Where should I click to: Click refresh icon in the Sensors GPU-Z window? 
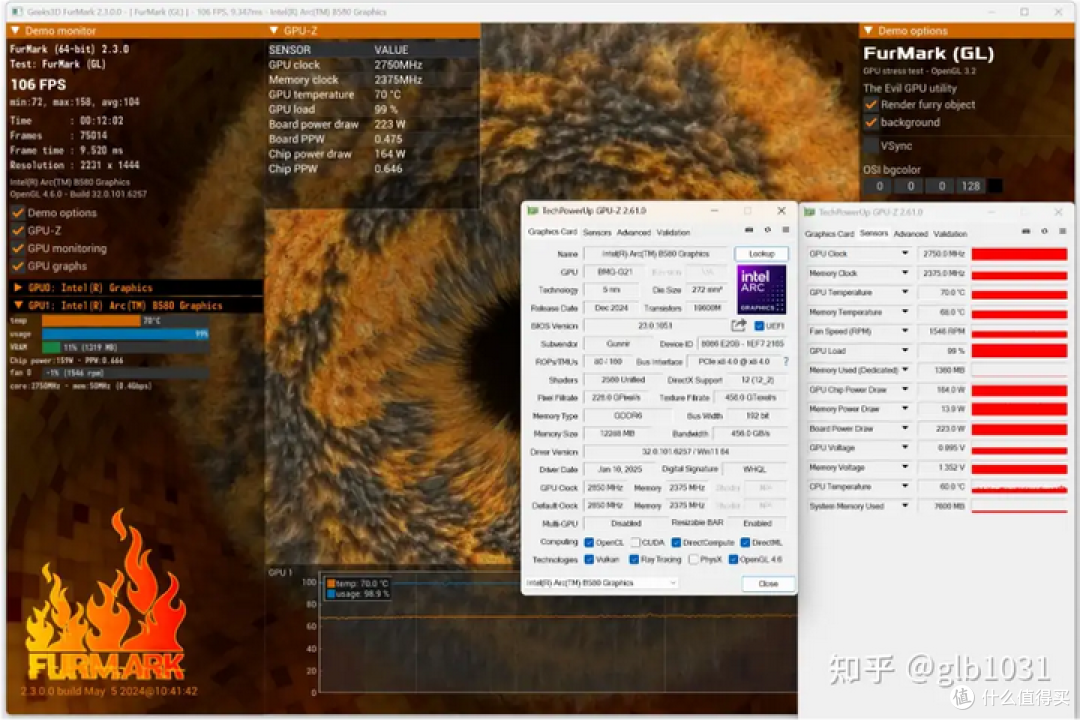click(1044, 232)
